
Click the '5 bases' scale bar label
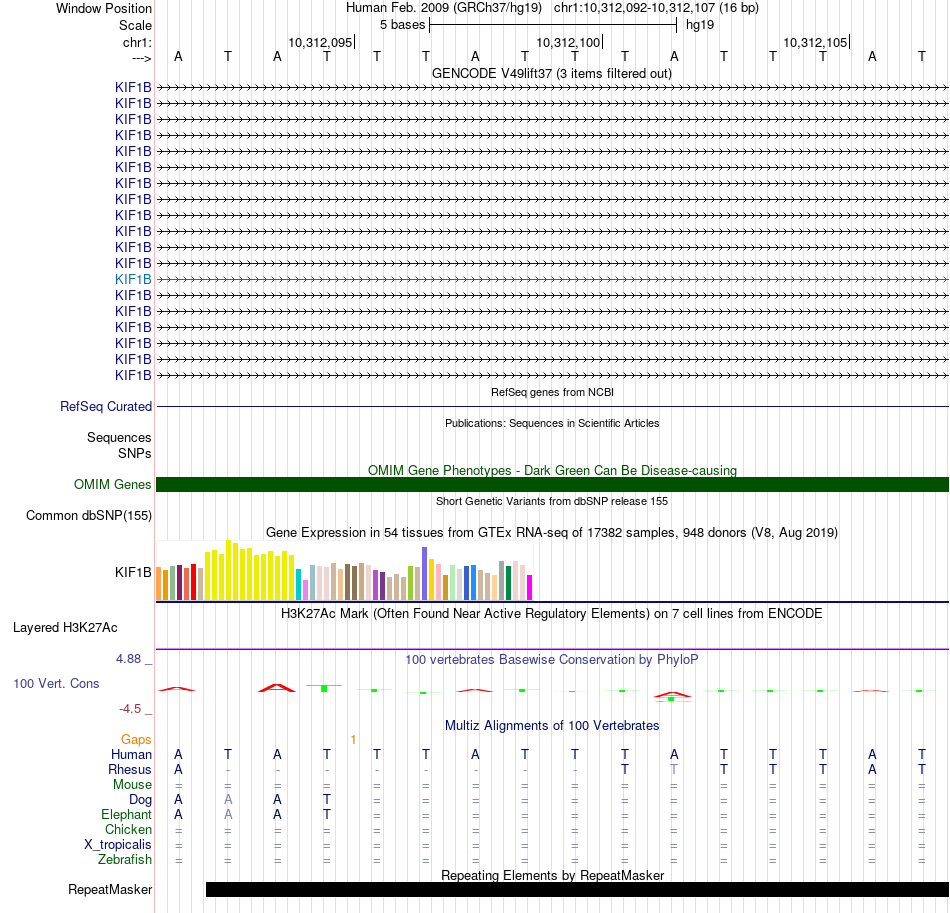coord(402,25)
